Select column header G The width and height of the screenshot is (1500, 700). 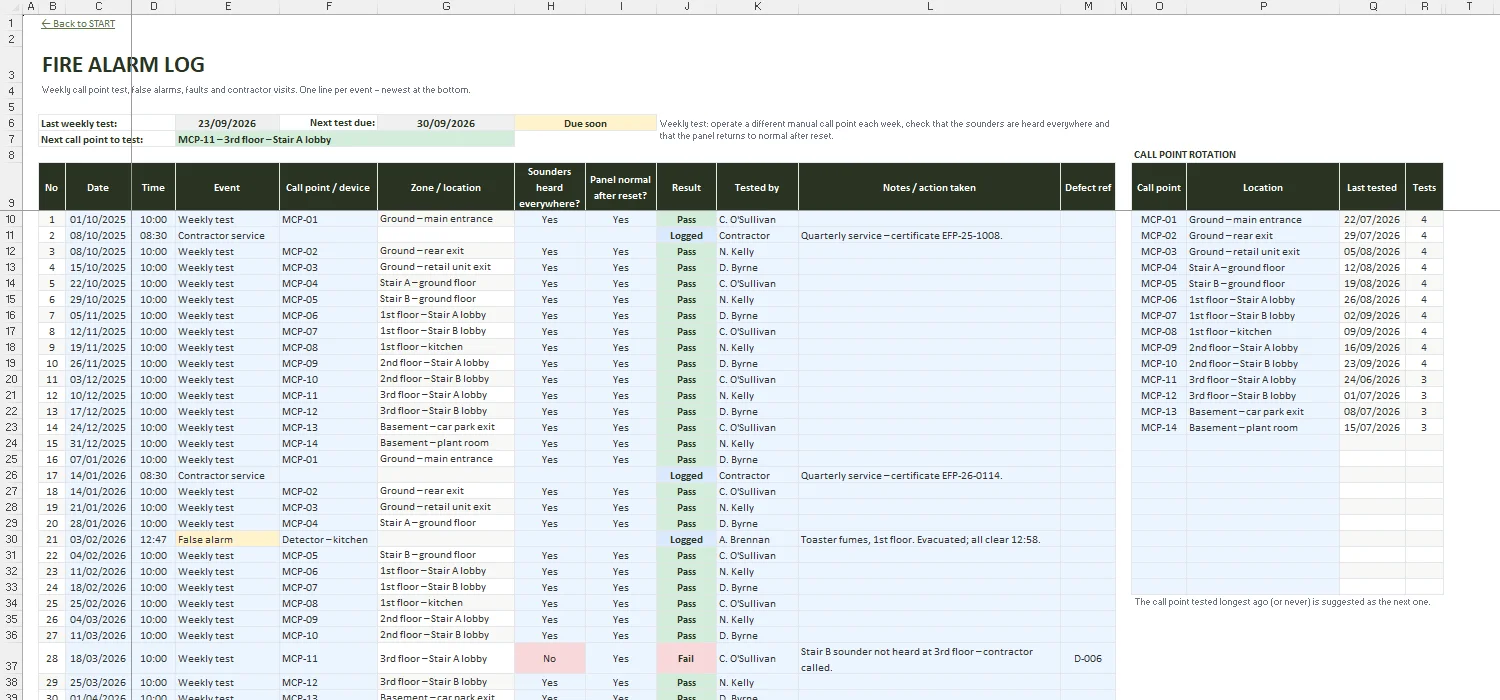pos(446,6)
